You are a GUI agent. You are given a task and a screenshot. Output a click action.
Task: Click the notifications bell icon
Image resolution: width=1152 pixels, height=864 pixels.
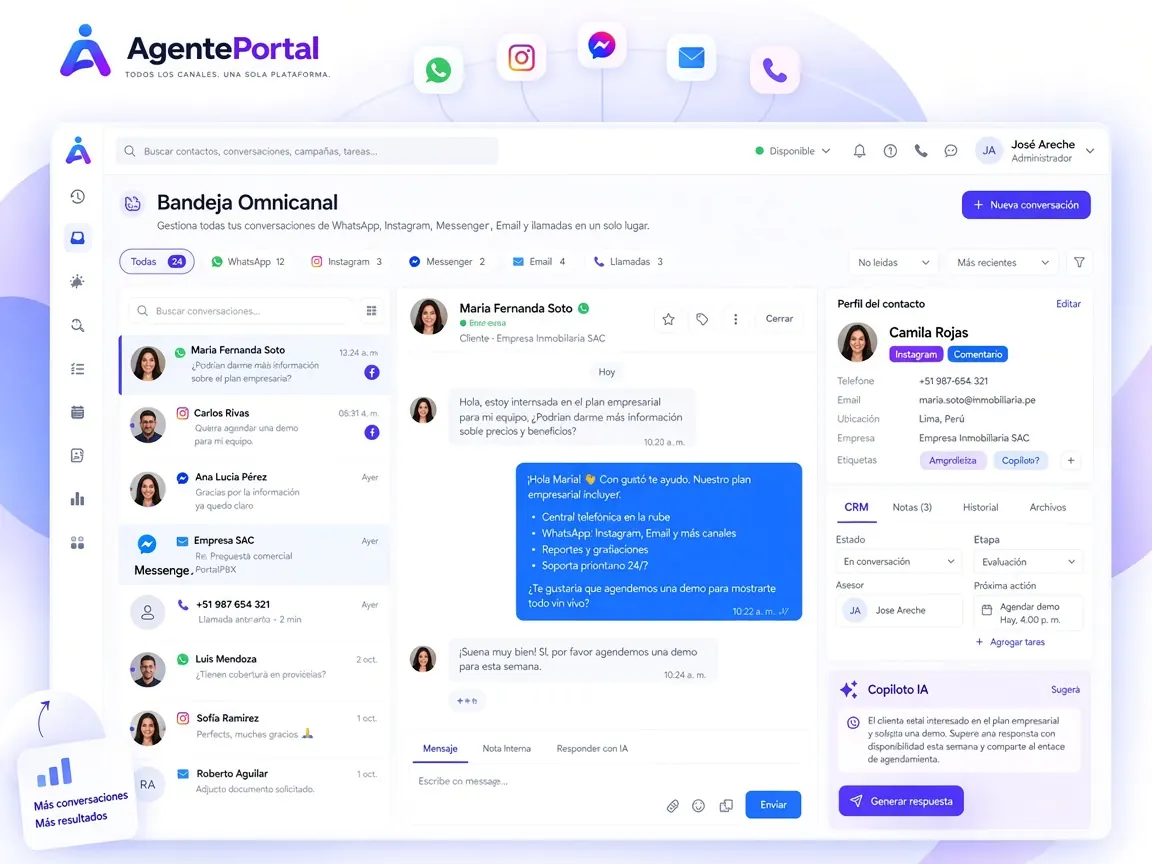coord(859,151)
